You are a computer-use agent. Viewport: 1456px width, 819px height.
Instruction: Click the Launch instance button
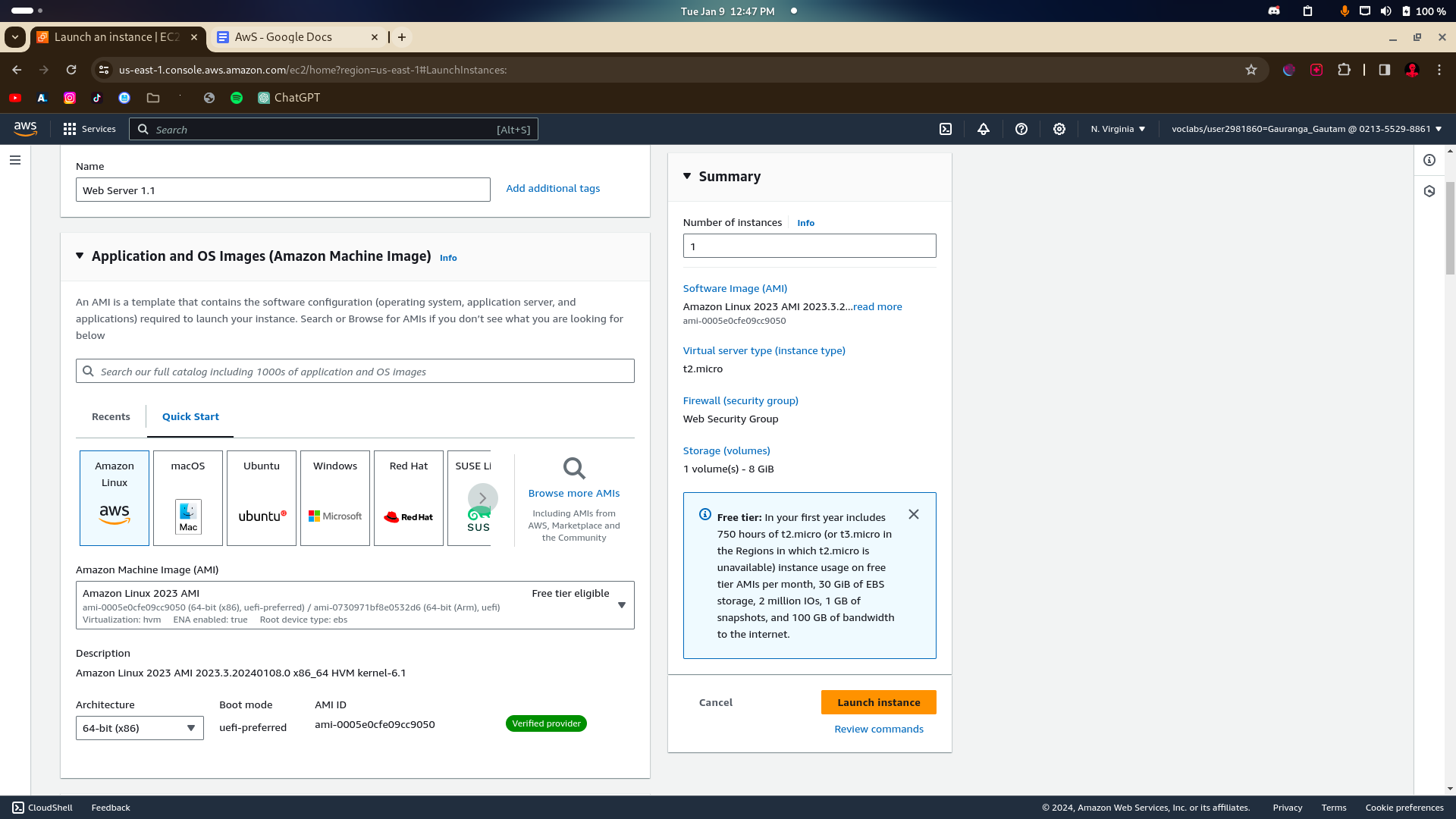pyautogui.click(x=878, y=702)
